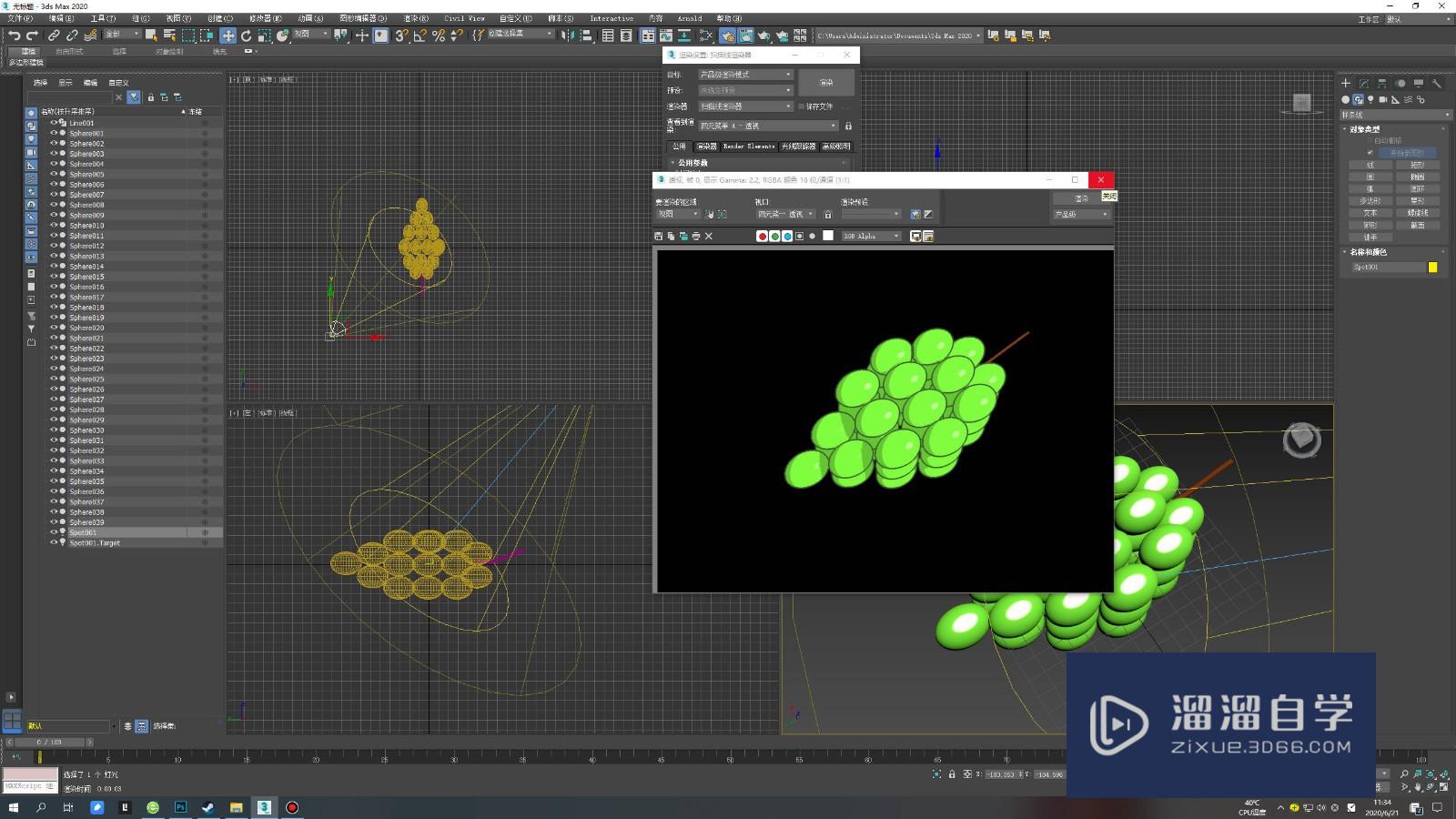The width and height of the screenshot is (1456, 819).
Task: Select the Cameras category icon
Action: coord(1383,99)
